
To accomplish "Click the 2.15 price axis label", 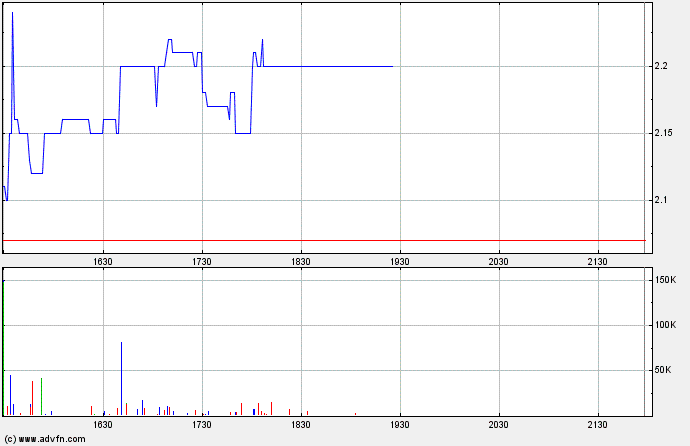I will 664,134.
